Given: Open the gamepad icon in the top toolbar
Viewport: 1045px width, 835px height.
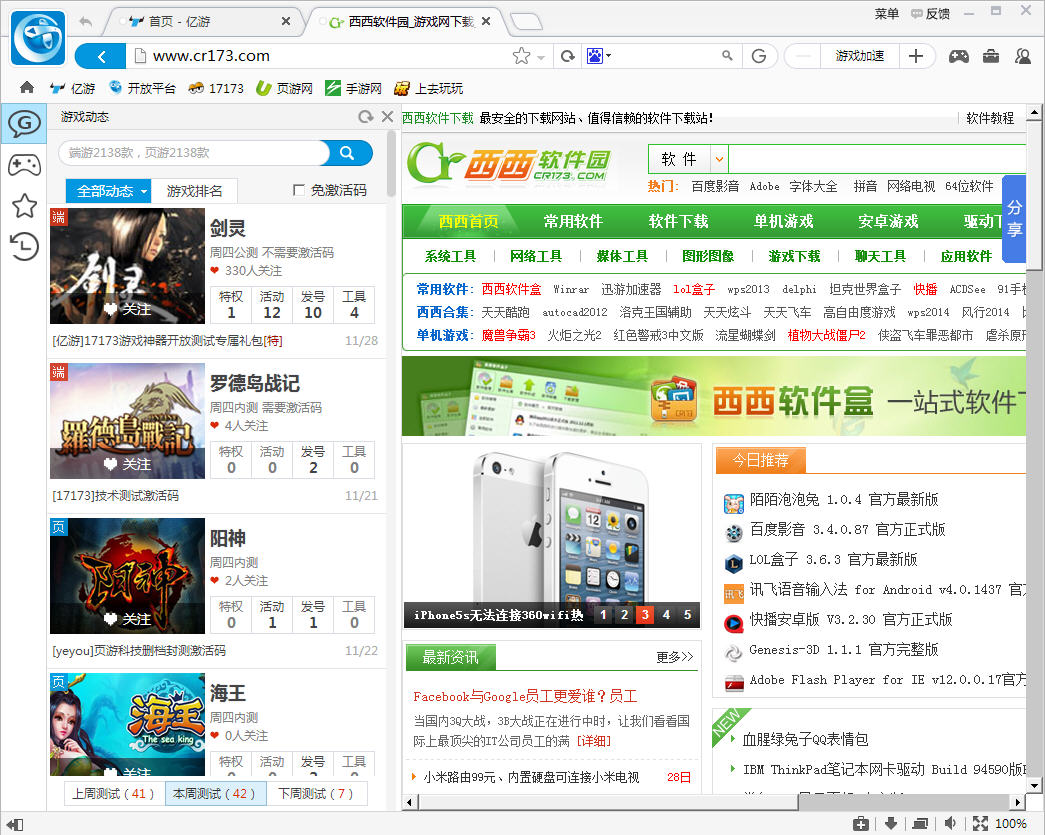Looking at the screenshot, I should pos(958,57).
